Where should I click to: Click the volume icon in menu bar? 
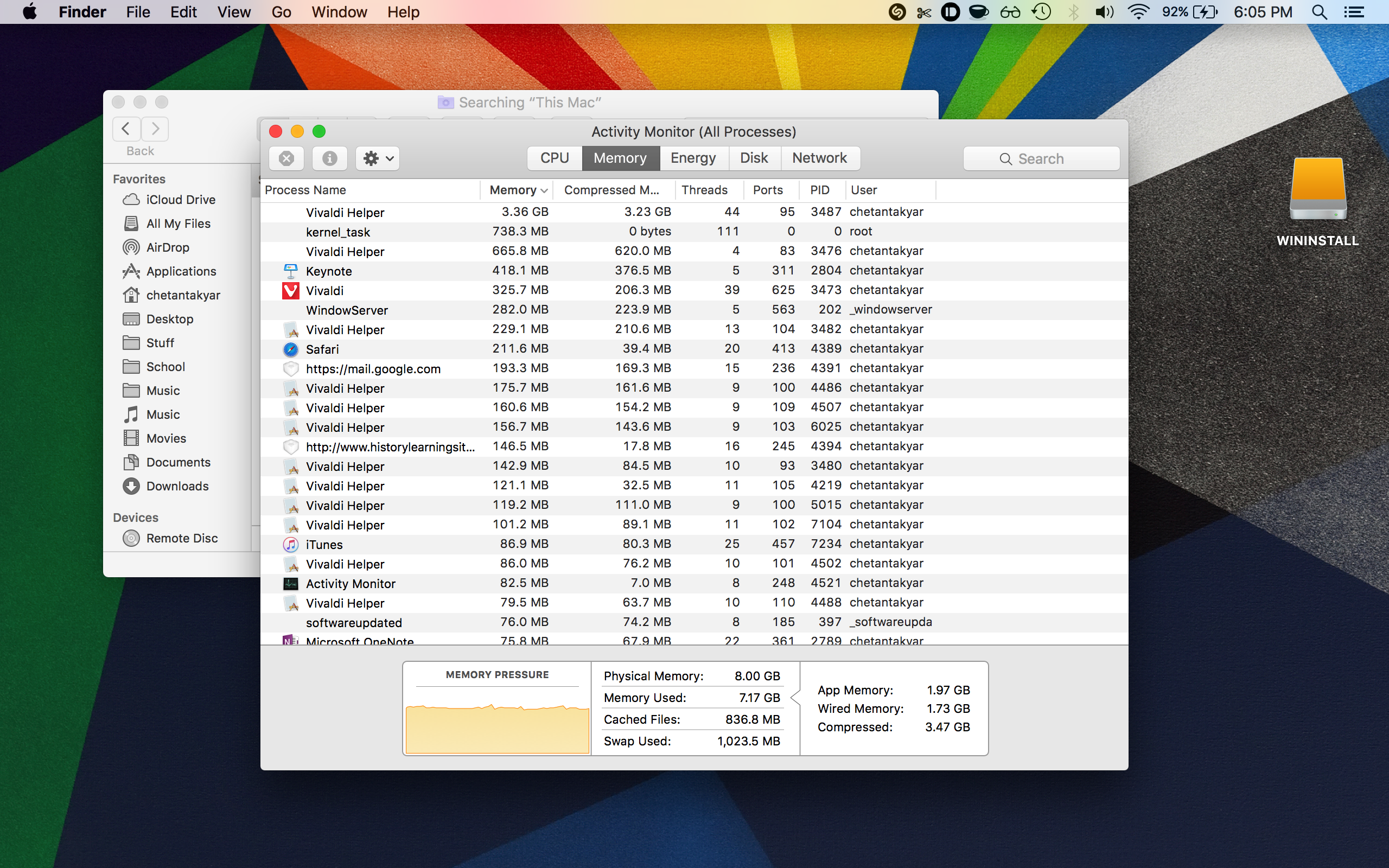(x=1104, y=12)
